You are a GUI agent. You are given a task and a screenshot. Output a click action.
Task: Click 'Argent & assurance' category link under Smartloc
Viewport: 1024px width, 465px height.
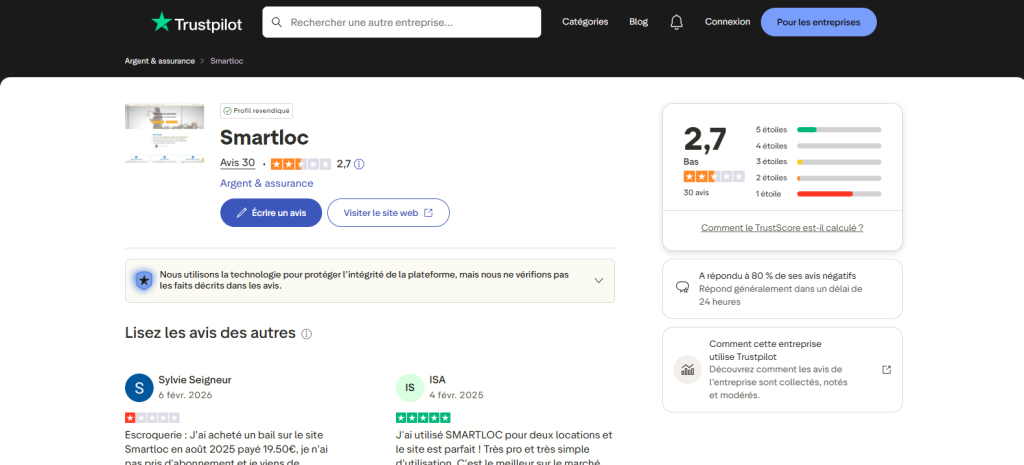point(266,184)
